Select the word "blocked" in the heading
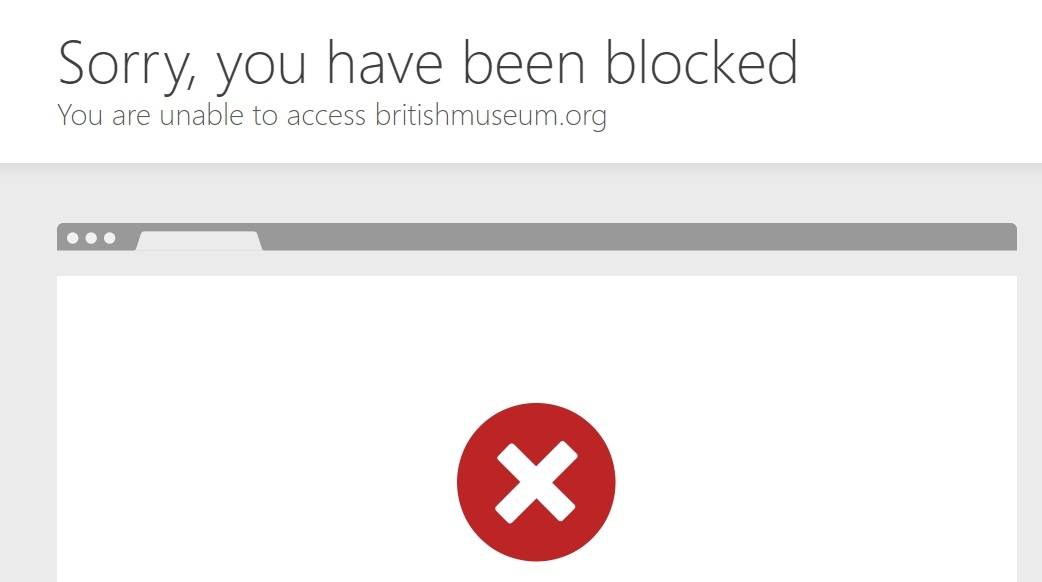 coord(701,62)
